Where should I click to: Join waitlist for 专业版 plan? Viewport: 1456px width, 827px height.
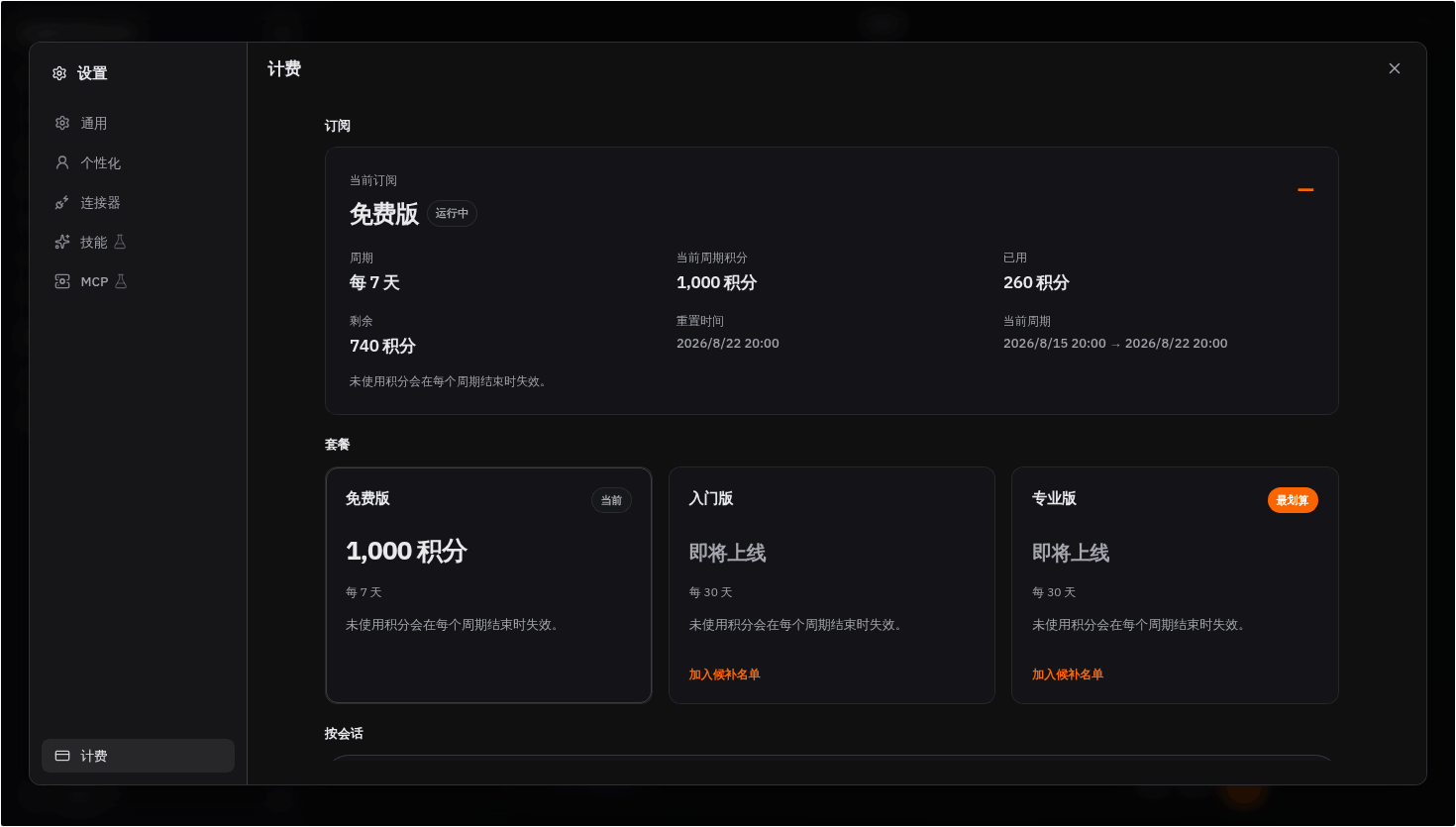(x=1068, y=674)
